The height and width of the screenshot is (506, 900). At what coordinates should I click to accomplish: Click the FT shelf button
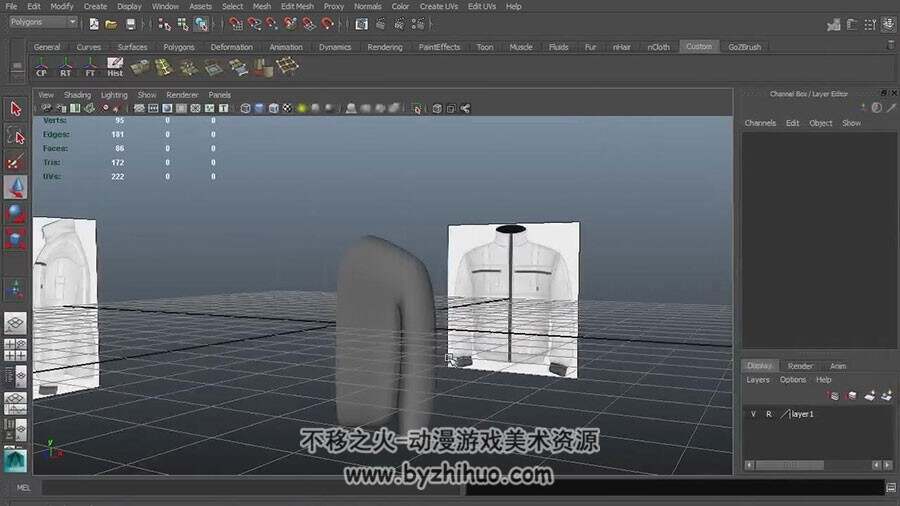pos(90,67)
